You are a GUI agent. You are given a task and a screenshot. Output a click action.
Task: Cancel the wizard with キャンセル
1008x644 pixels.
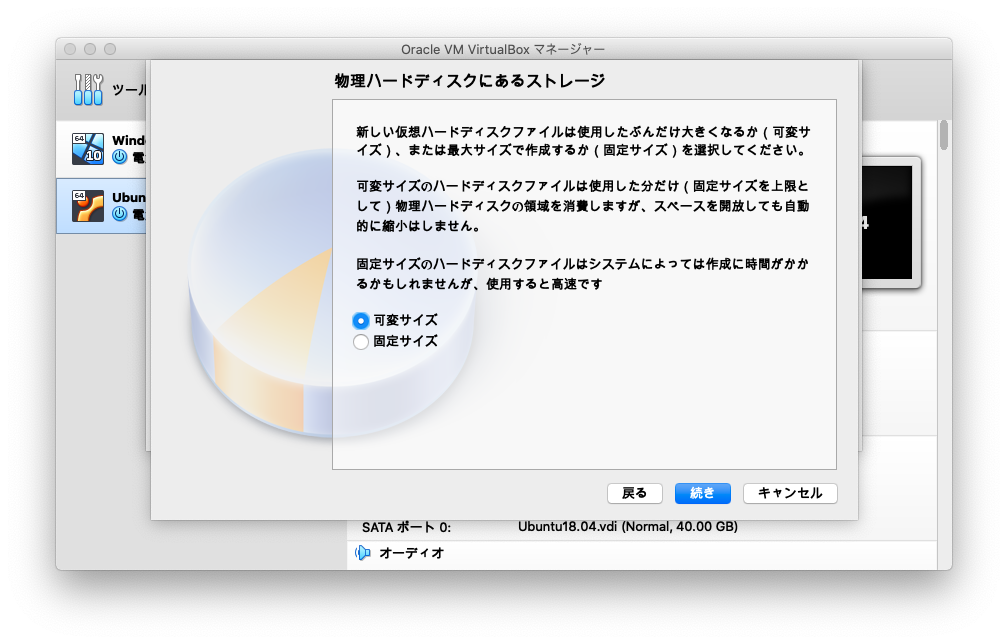tap(789, 493)
